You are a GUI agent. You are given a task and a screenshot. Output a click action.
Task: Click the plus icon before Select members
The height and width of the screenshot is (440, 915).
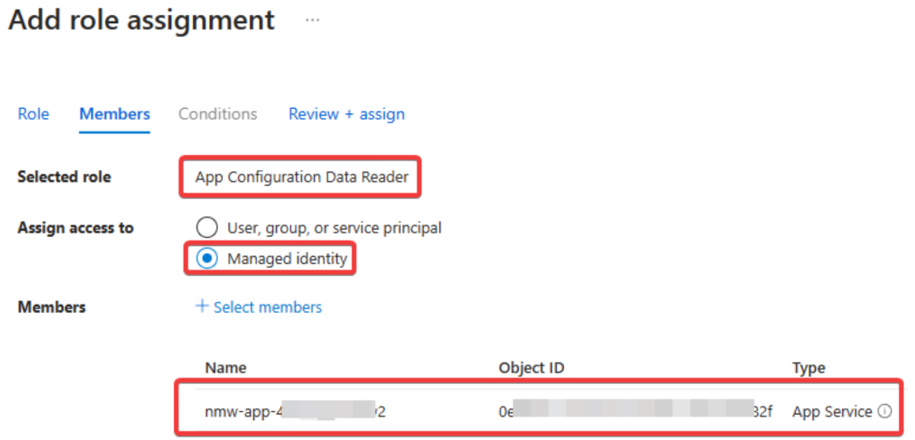[x=202, y=306]
